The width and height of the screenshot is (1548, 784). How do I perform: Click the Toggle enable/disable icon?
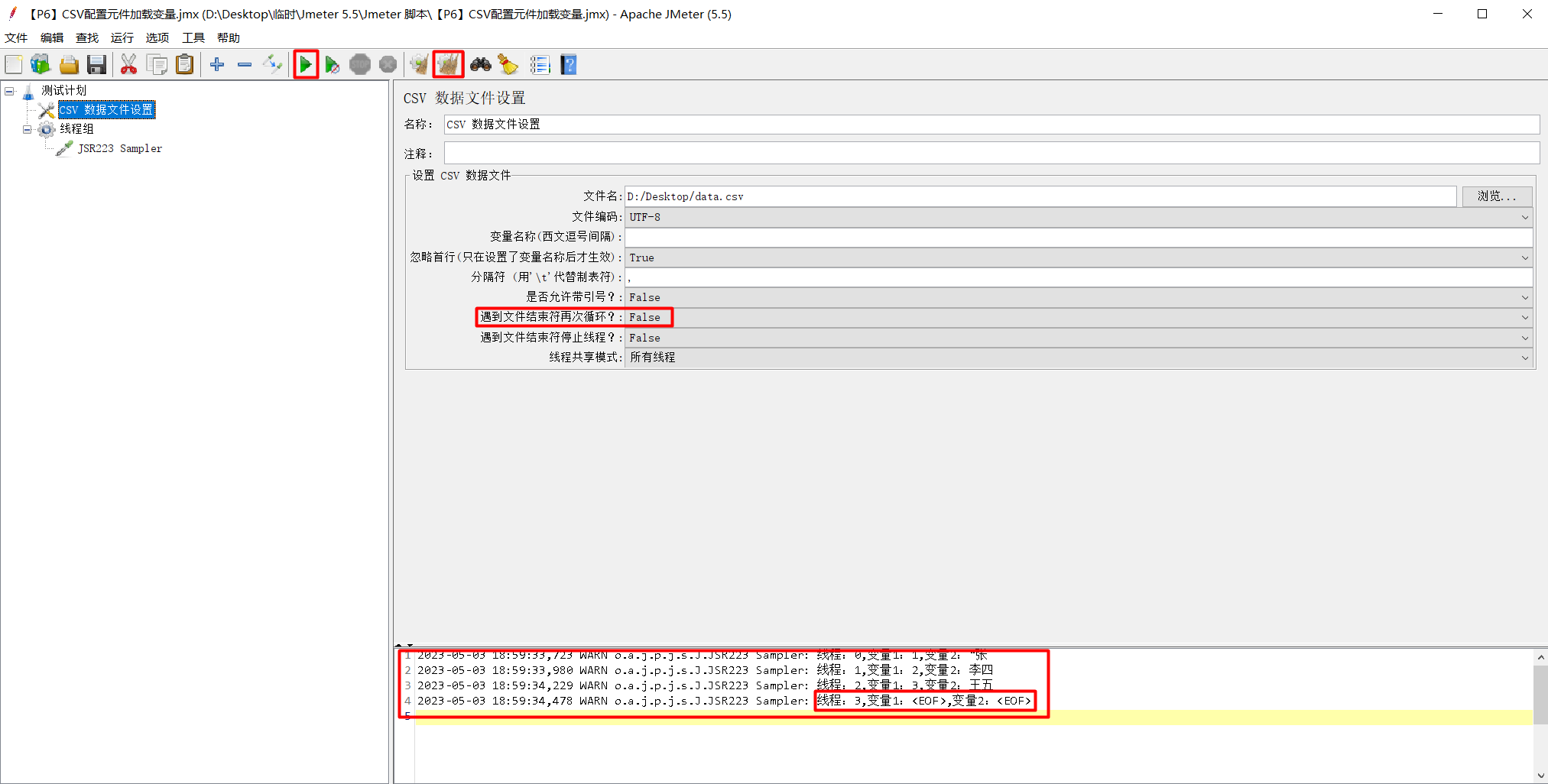(x=272, y=65)
